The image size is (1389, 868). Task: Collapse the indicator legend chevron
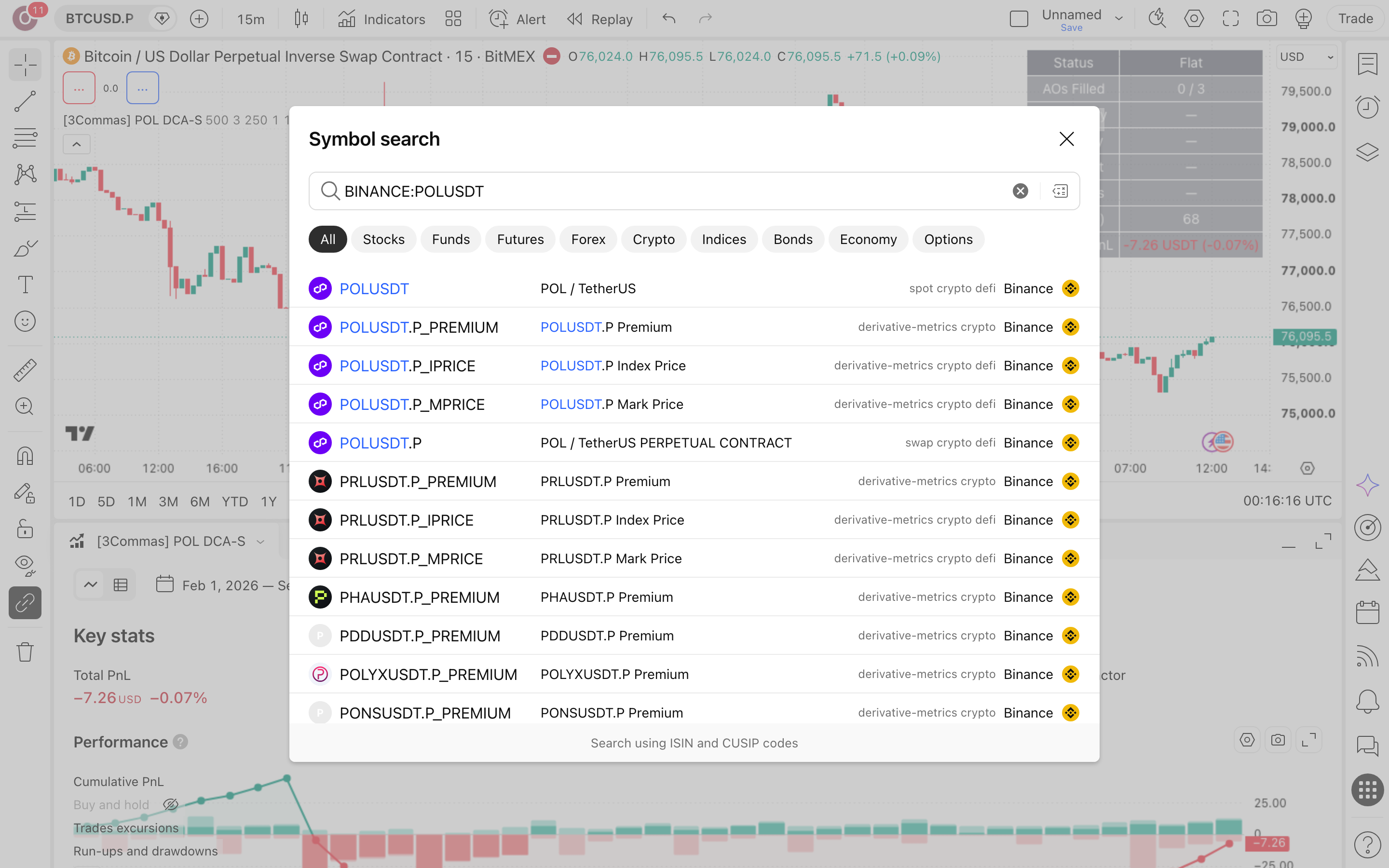tap(76, 144)
